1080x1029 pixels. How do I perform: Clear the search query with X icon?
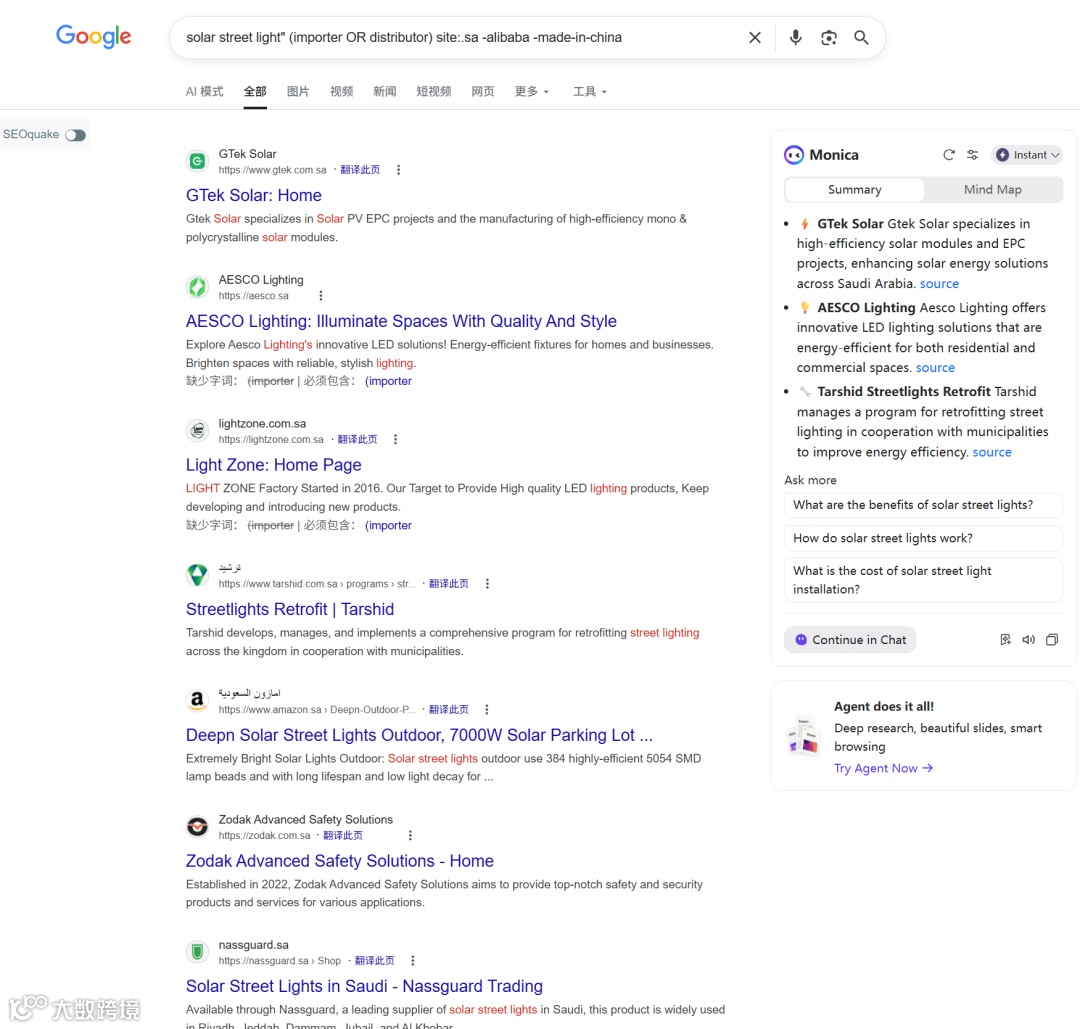coord(755,37)
